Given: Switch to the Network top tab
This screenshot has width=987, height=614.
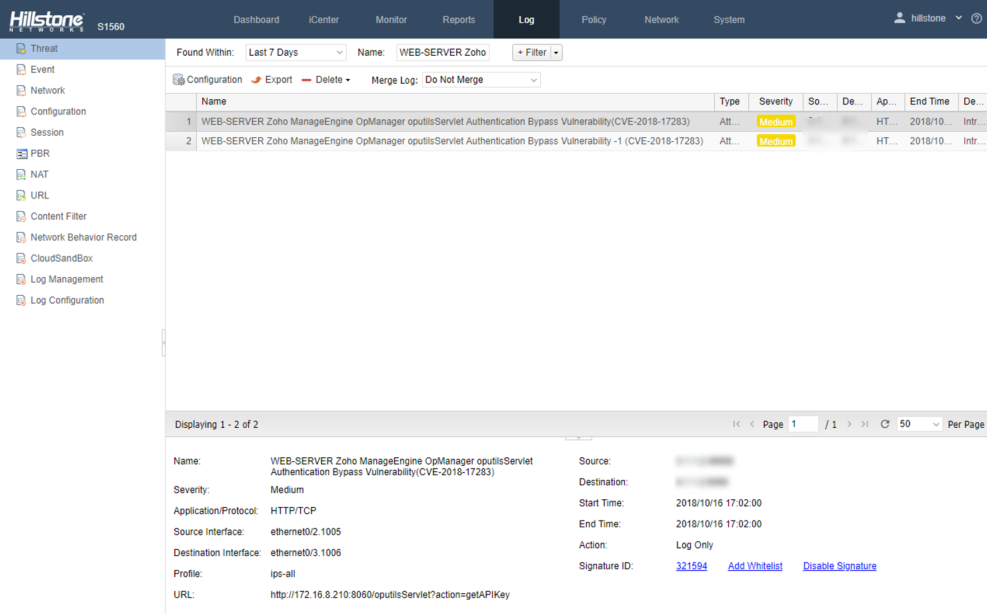Looking at the screenshot, I should tap(662, 20).
